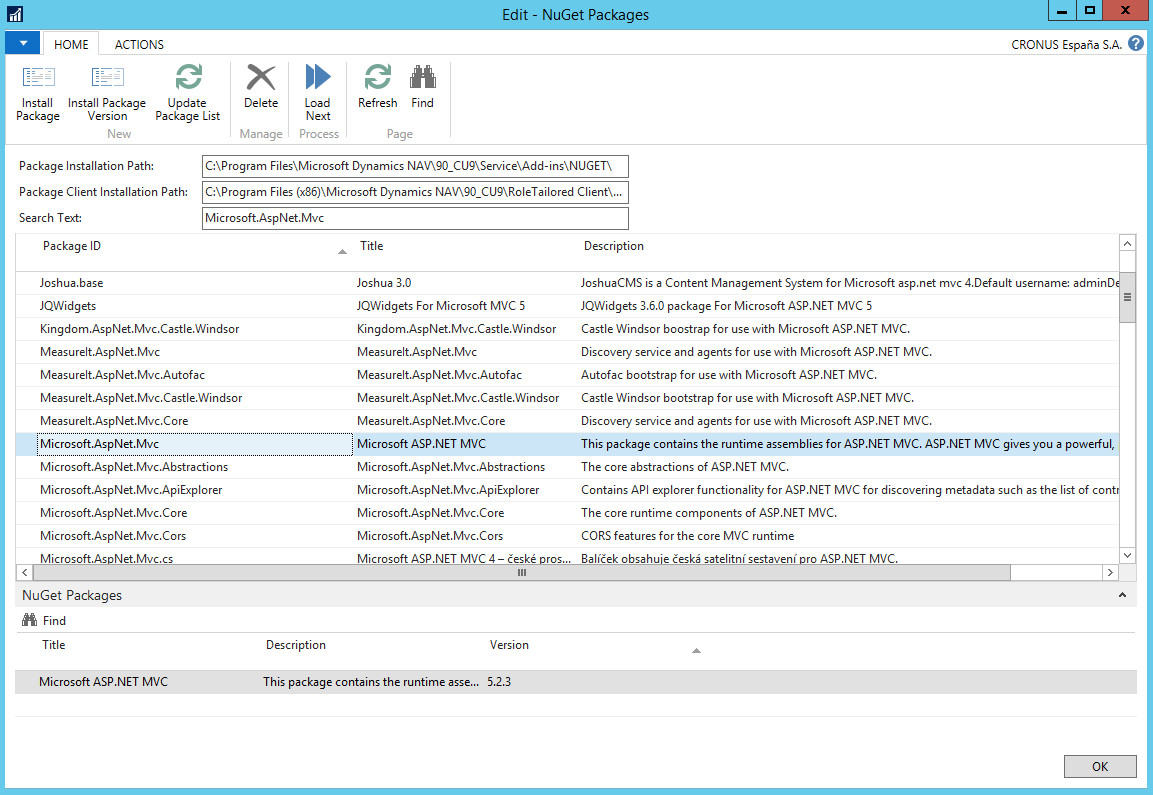Click the core abstractions description cell
The width and height of the screenshot is (1153, 795).
[685, 467]
